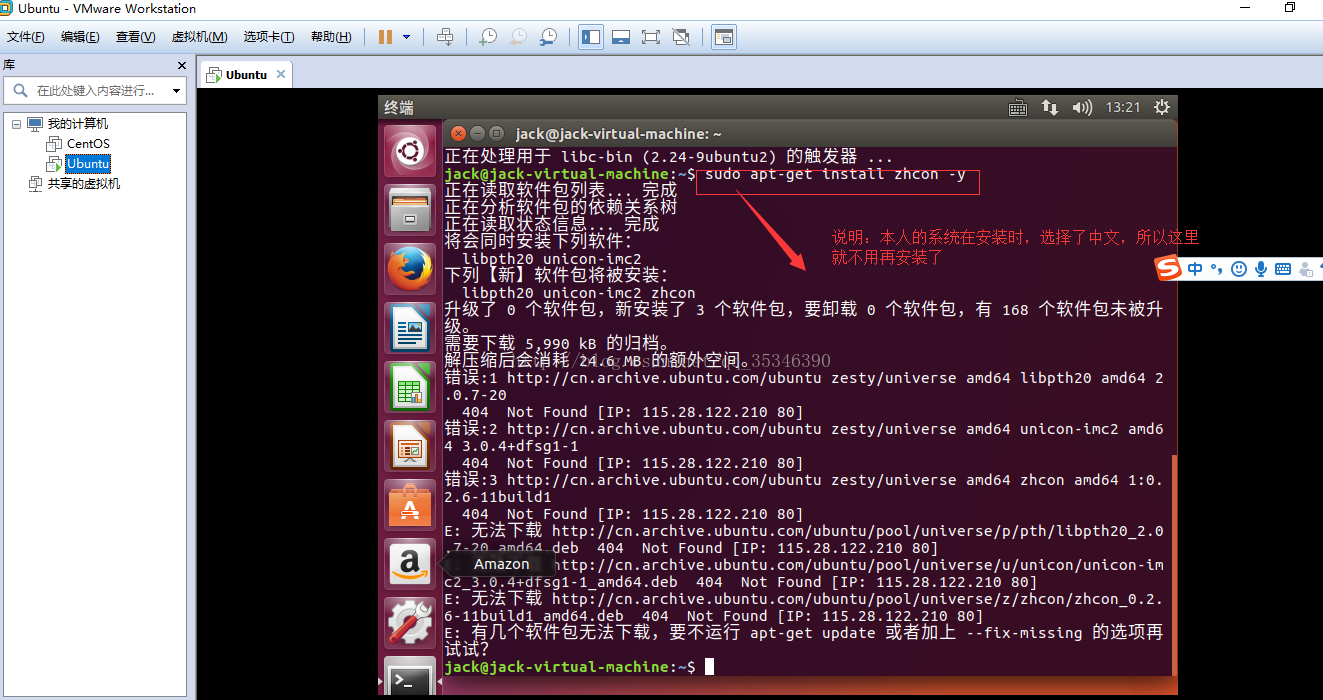The image size is (1323, 700).
Task: Close the jack@jack-virtual-machine terminal window
Action: pos(458,133)
